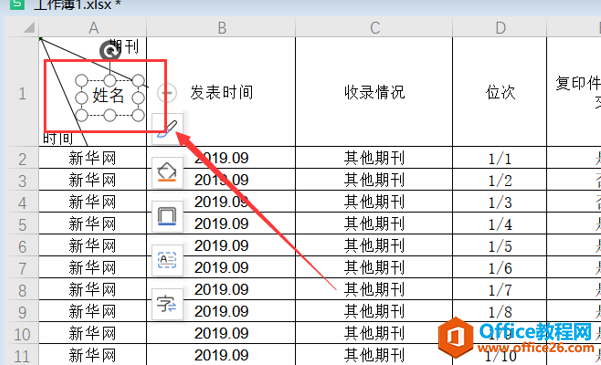Select column B header
The width and height of the screenshot is (601, 365).
(221, 28)
